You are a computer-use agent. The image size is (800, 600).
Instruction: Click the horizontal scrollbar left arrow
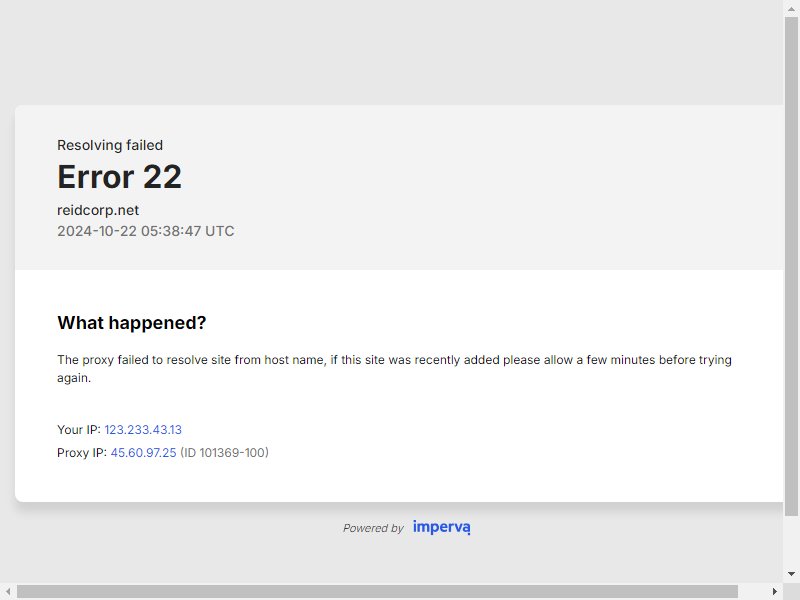pos(8,591)
